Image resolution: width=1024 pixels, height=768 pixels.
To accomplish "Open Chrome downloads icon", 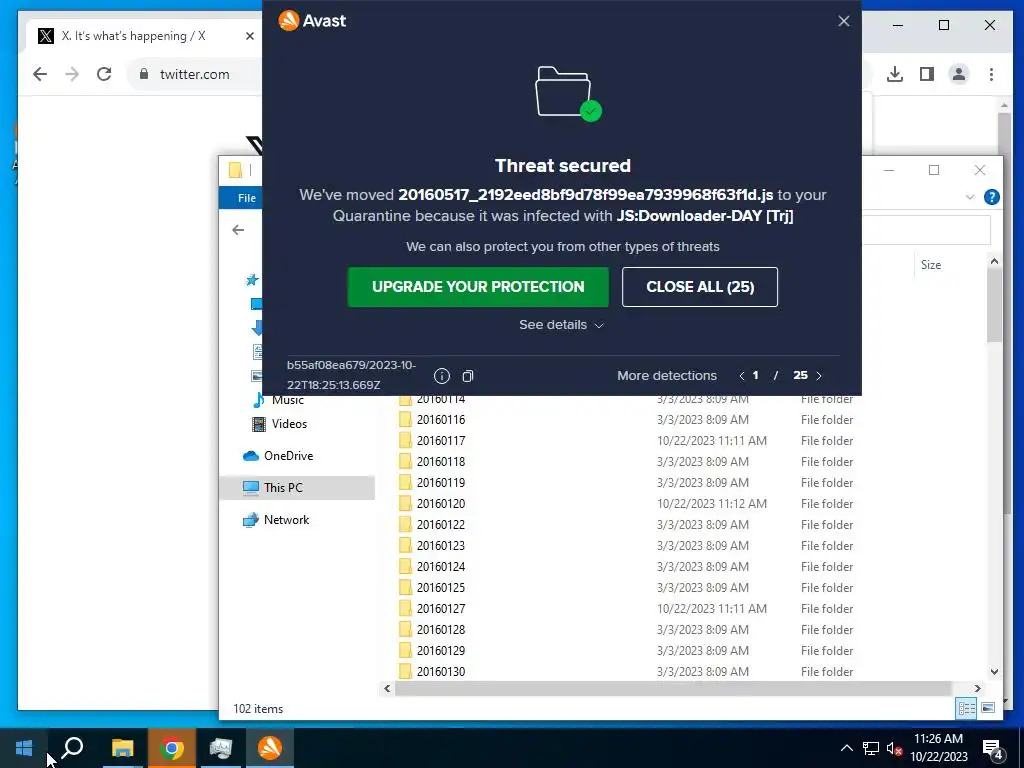I will pyautogui.click(x=895, y=74).
